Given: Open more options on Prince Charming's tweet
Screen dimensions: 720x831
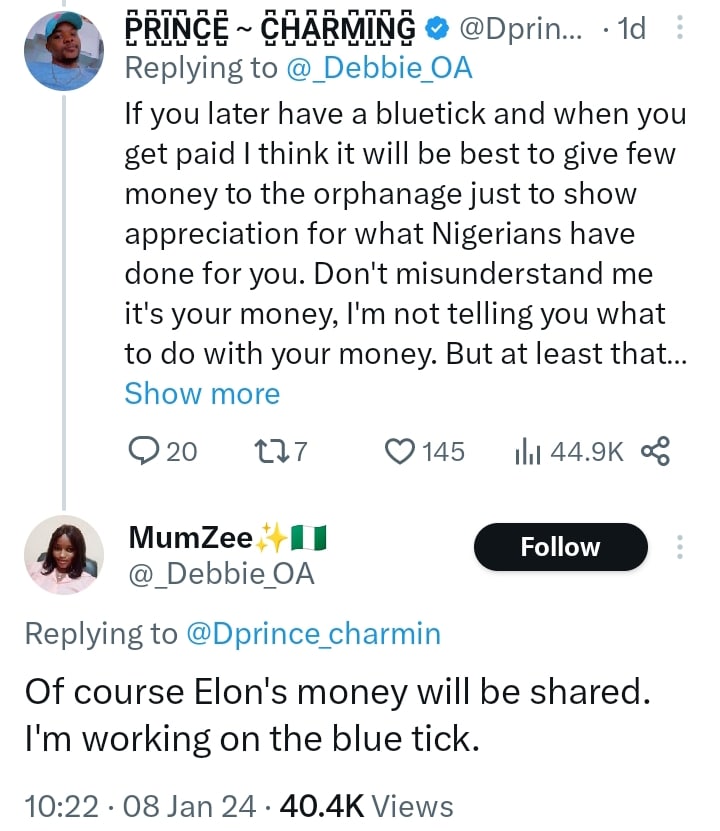Looking at the screenshot, I should click(x=680, y=30).
